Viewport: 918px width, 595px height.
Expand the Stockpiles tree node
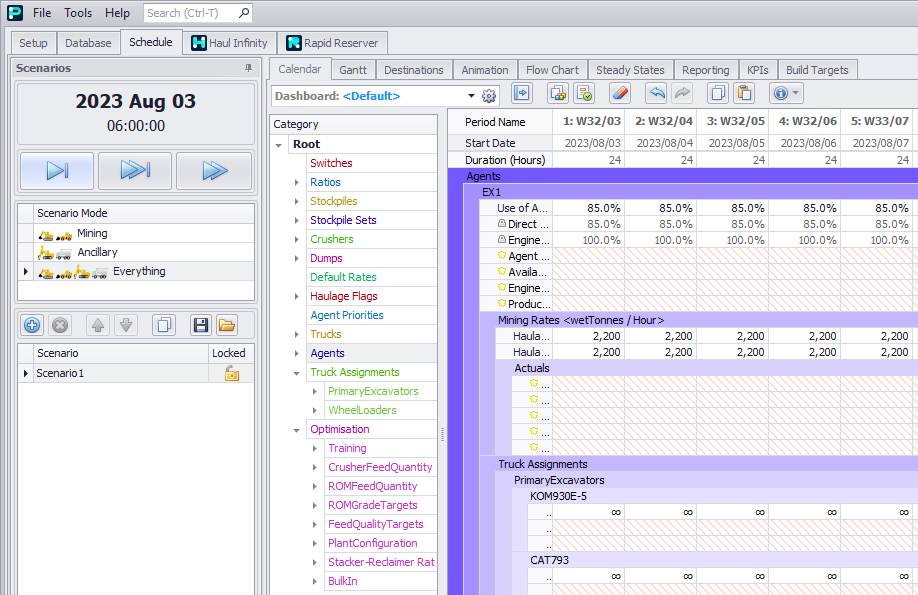pyautogui.click(x=297, y=201)
